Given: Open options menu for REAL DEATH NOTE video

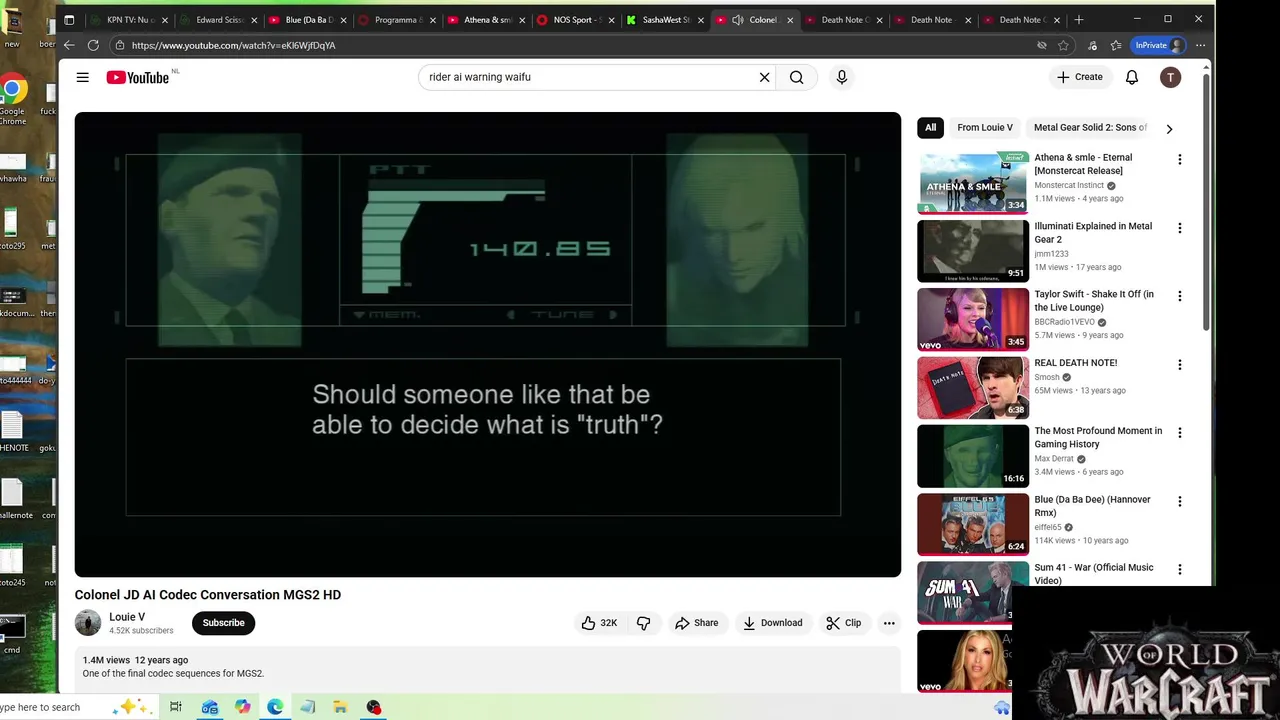Looking at the screenshot, I should click(x=1180, y=365).
